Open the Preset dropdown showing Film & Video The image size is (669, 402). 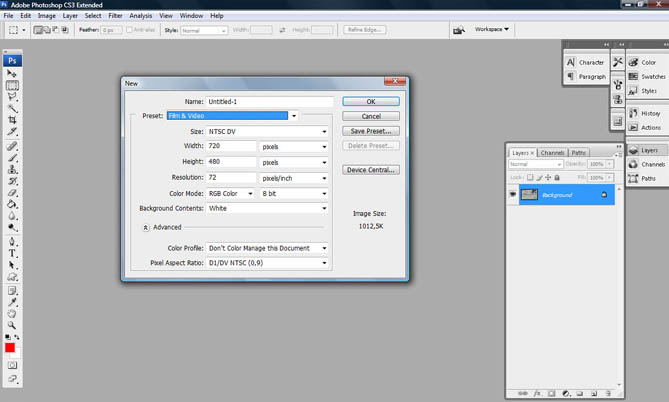click(x=294, y=116)
